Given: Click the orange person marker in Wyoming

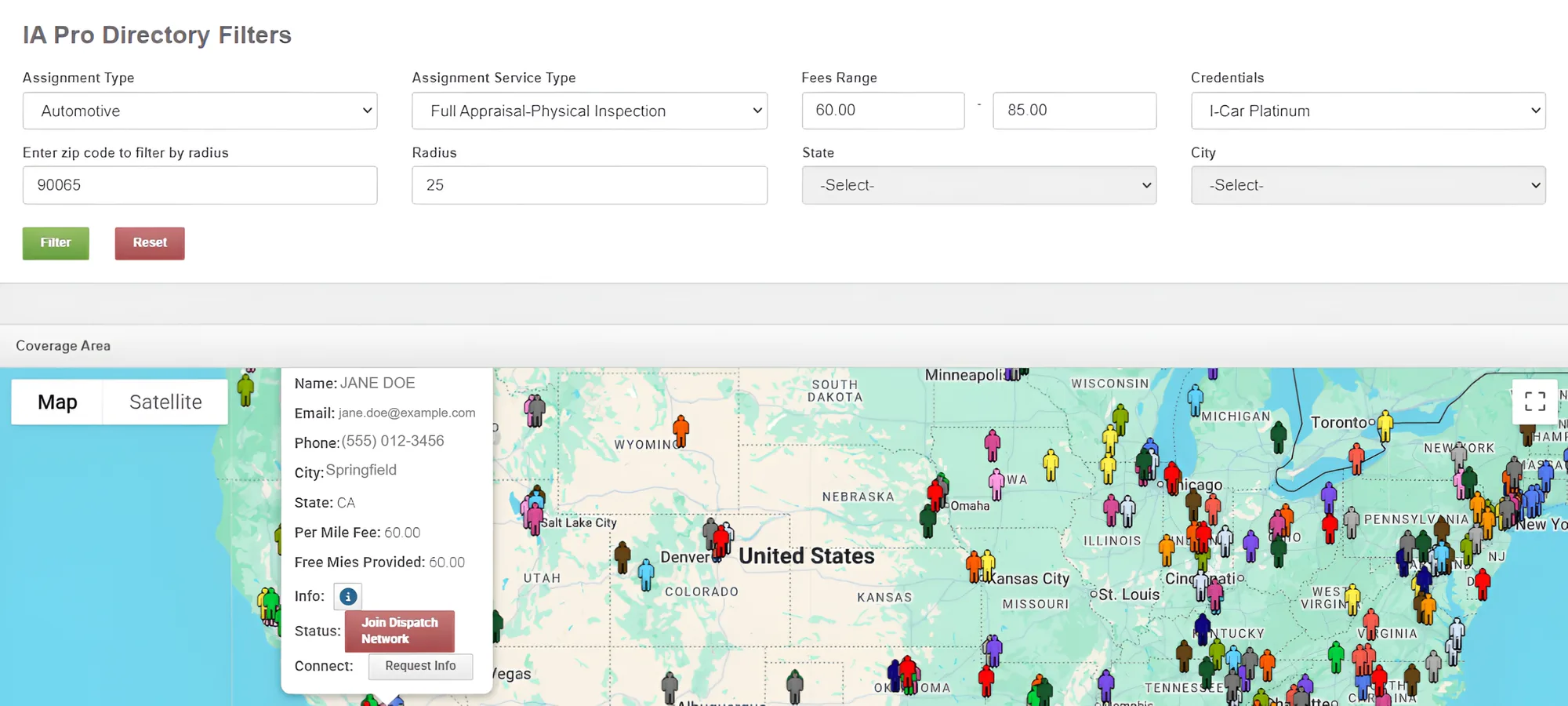Looking at the screenshot, I should [681, 431].
